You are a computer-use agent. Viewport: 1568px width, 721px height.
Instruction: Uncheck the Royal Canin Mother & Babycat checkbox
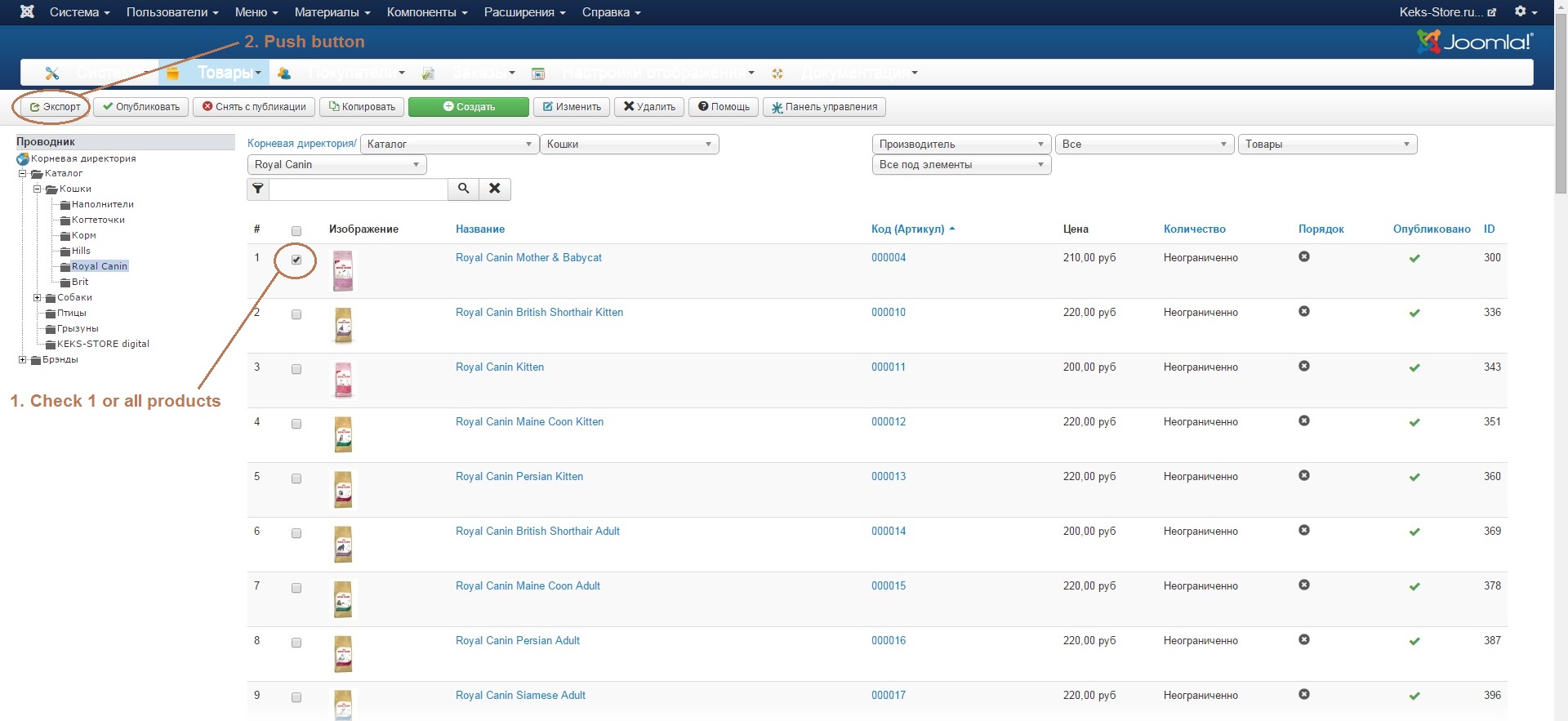point(296,260)
